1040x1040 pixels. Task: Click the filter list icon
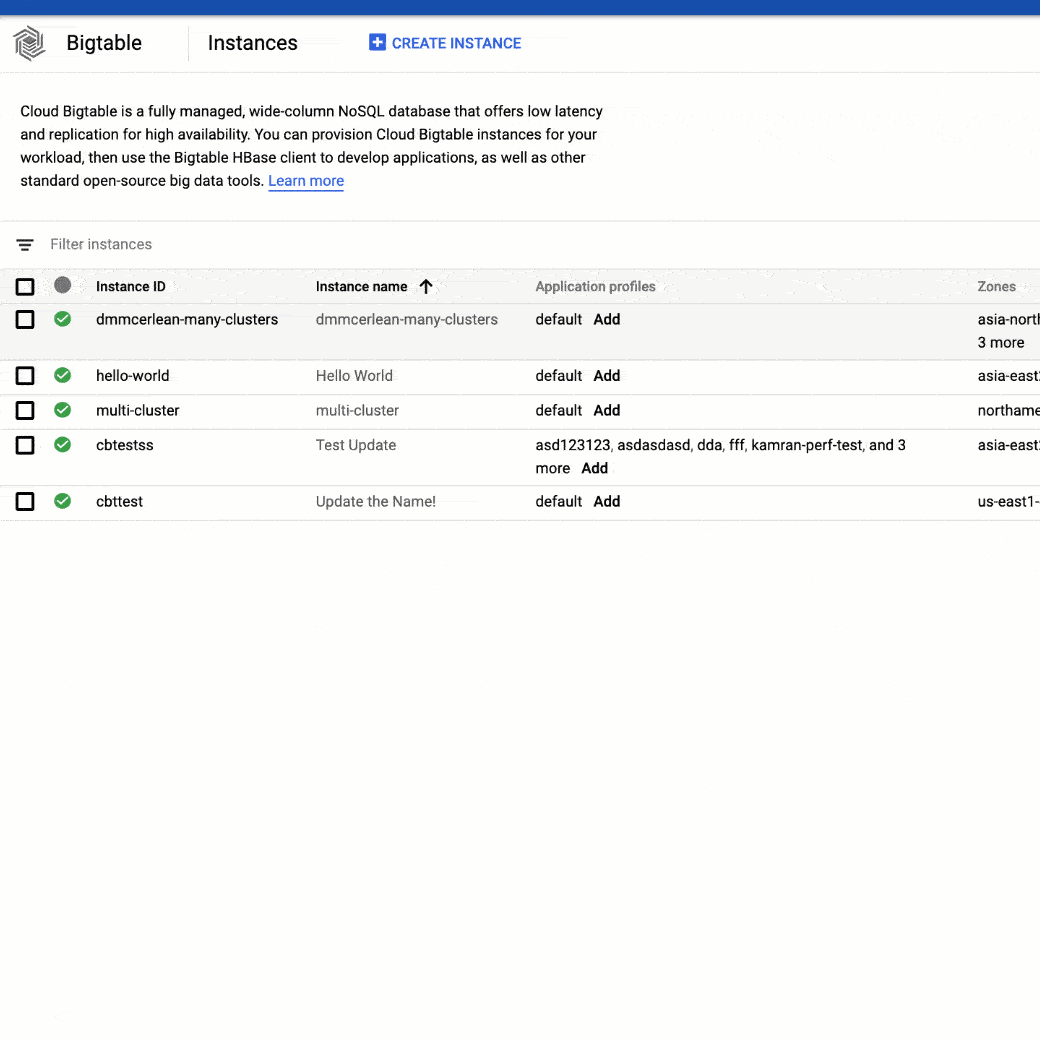(x=25, y=245)
